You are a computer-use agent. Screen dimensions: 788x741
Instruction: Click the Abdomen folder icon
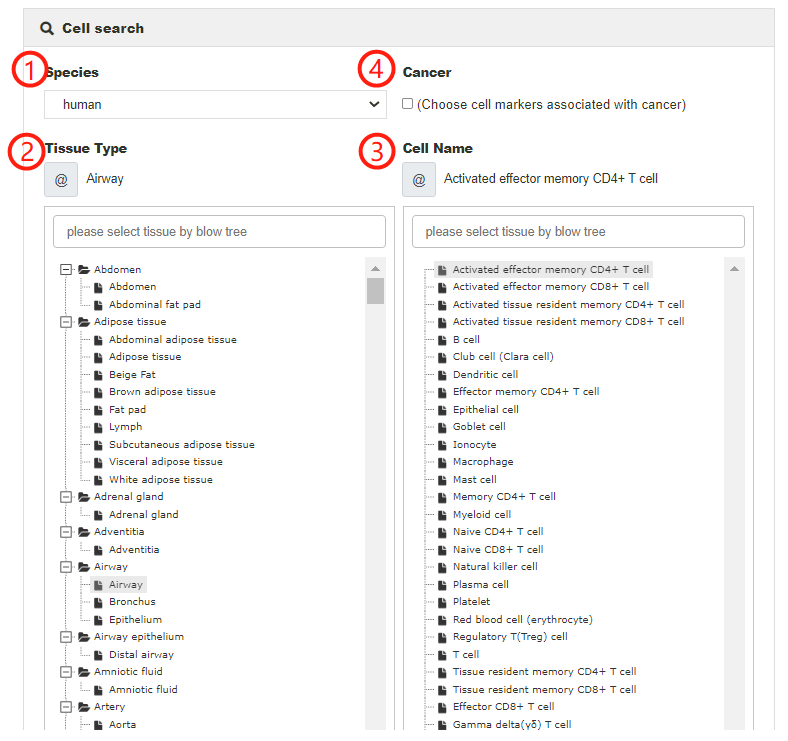click(84, 269)
